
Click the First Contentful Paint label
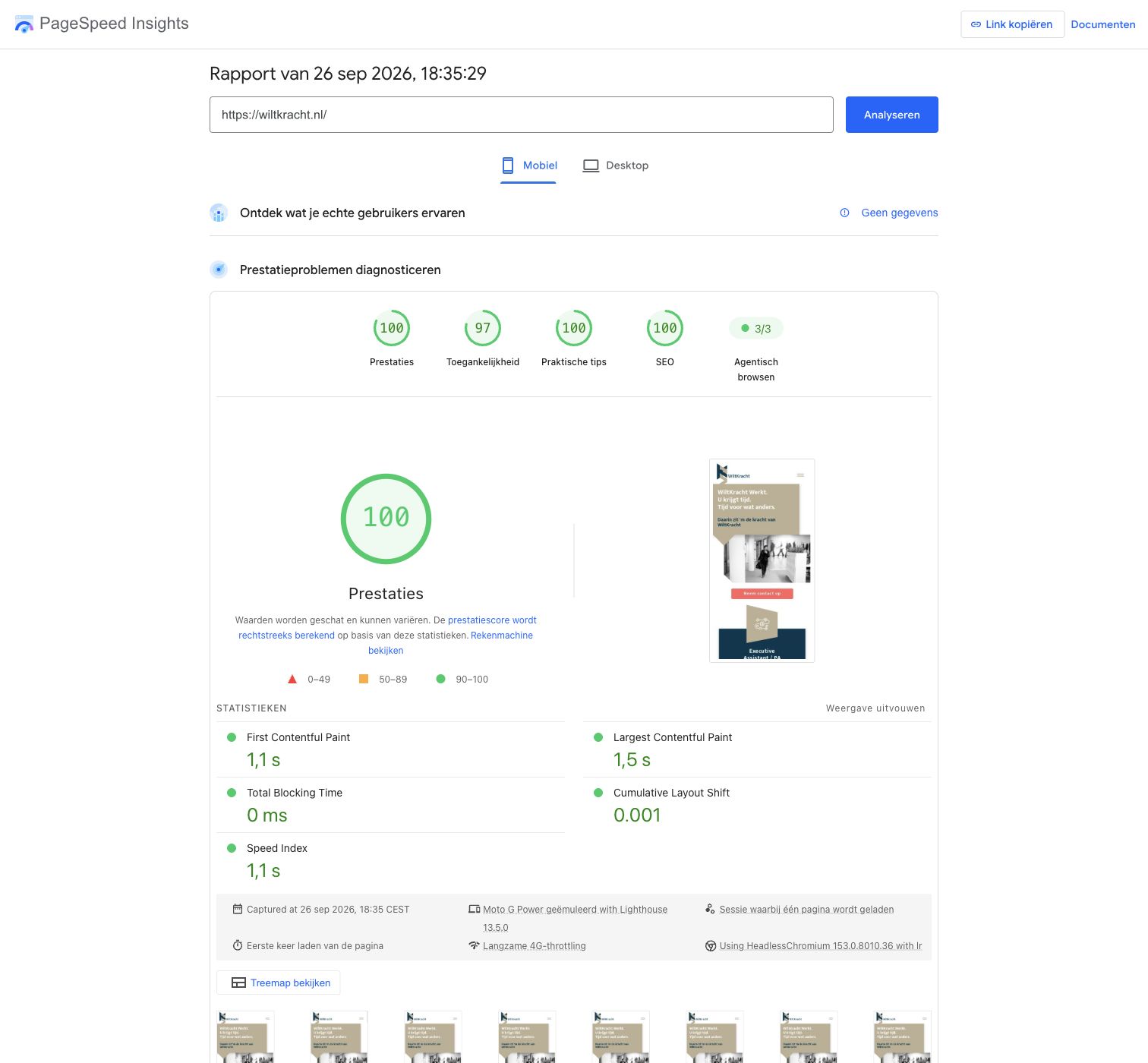298,737
